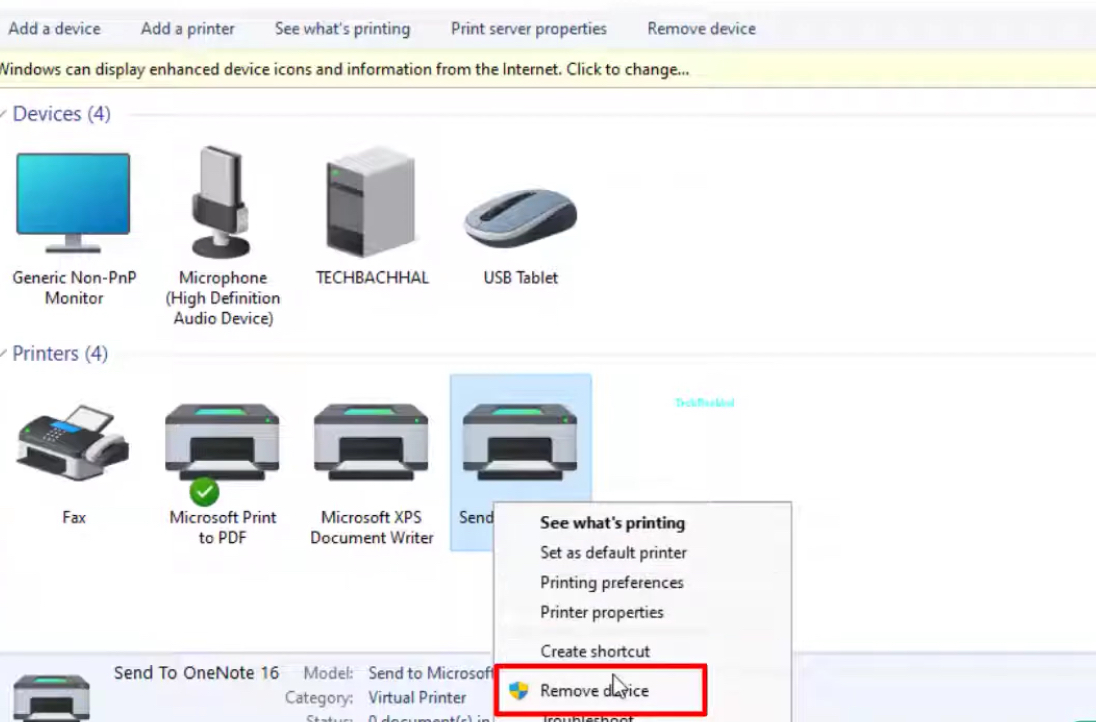Click the Microsoft Print to PDF label

pos(223,528)
